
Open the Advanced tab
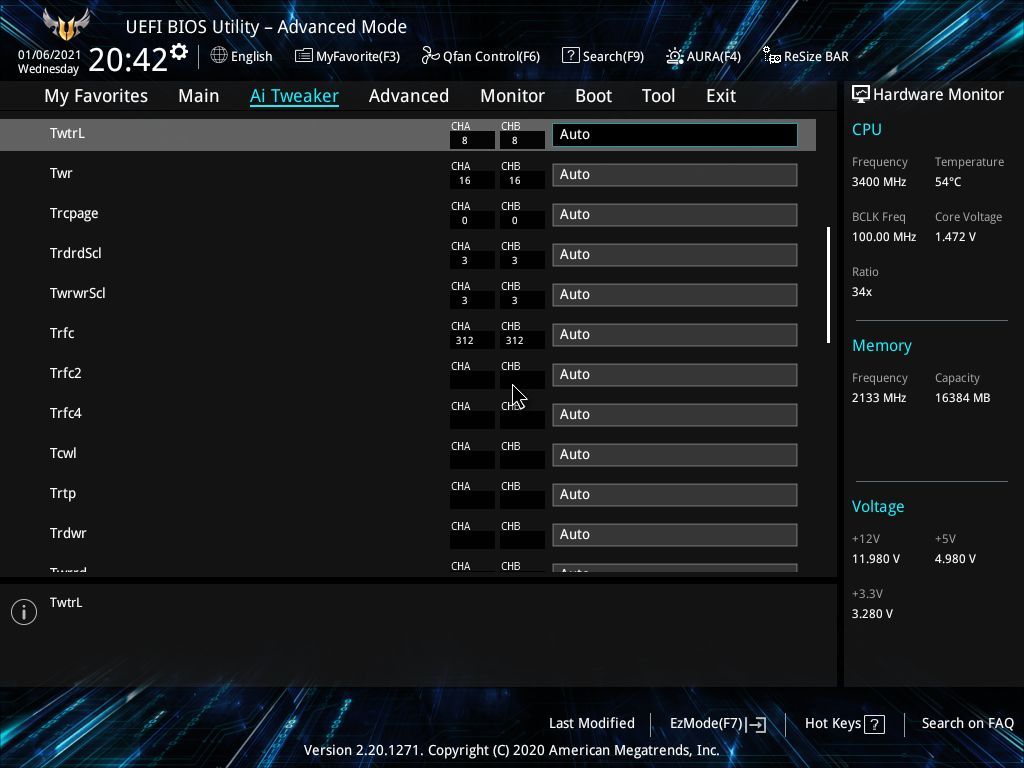click(409, 96)
